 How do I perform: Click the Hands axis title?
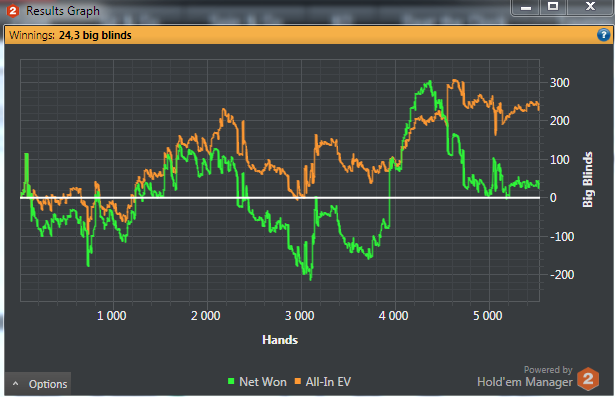(x=280, y=340)
